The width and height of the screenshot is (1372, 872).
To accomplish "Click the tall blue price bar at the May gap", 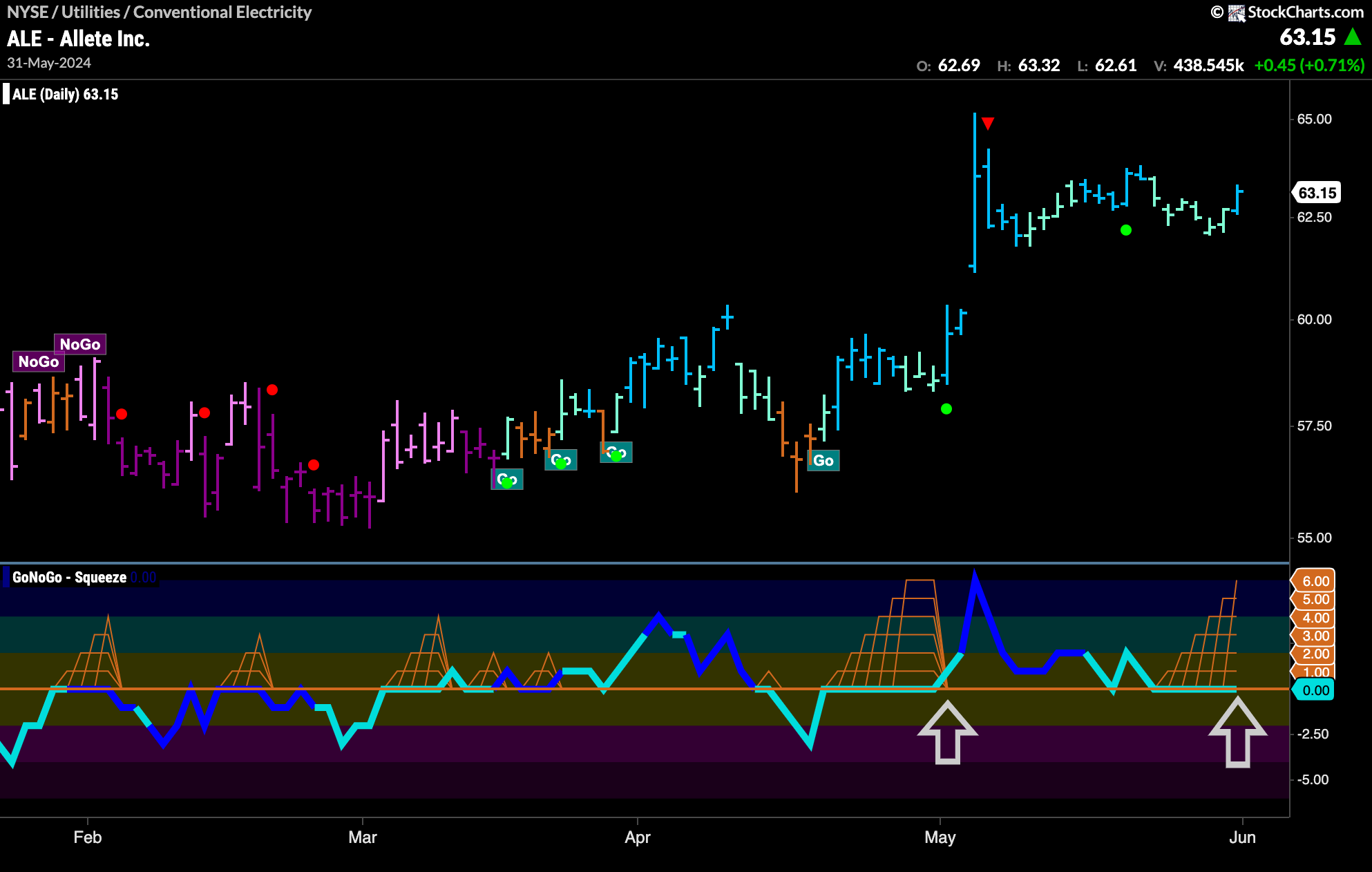I will point(975,193).
